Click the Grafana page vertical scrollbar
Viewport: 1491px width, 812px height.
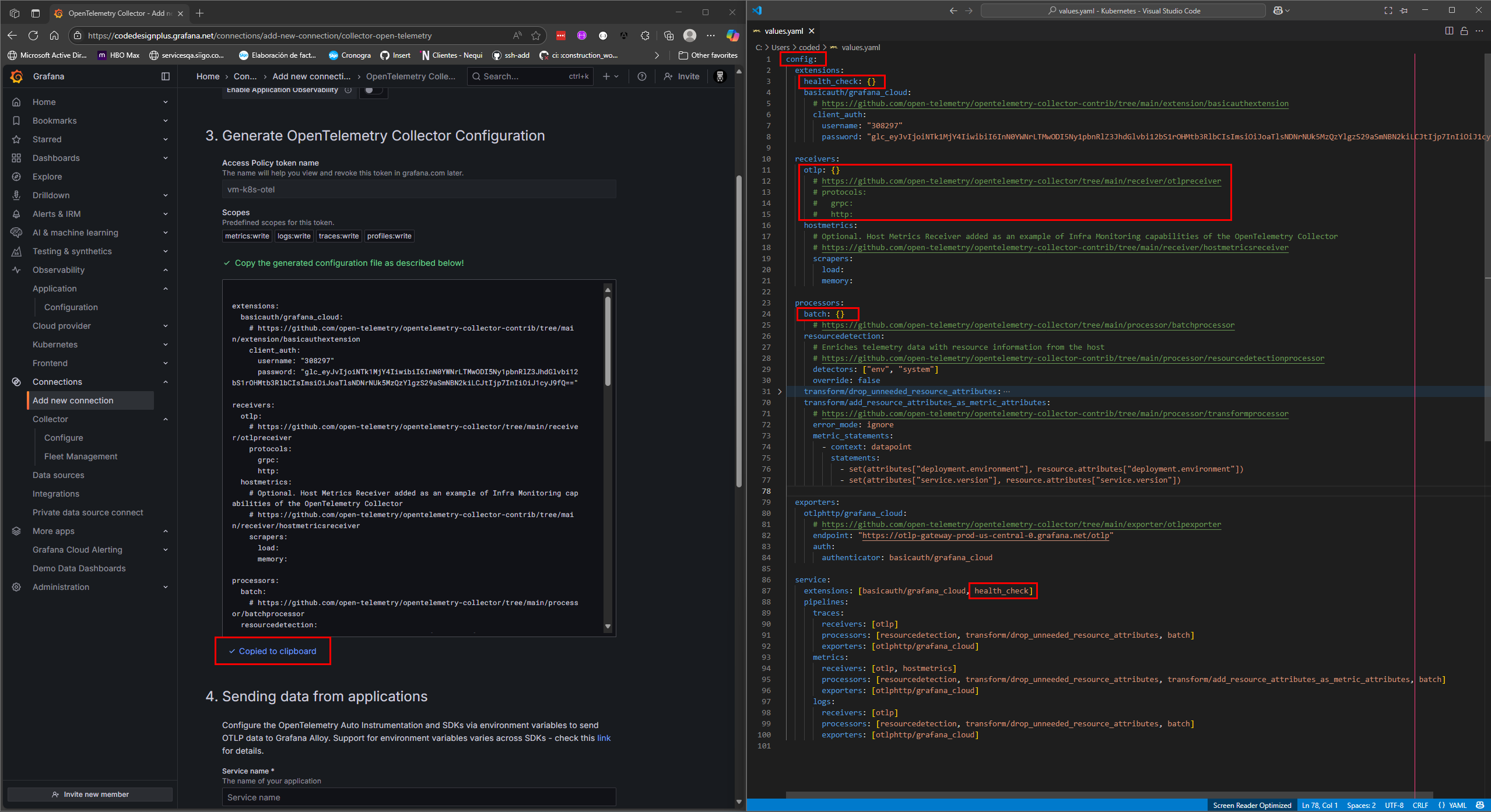pyautogui.click(x=739, y=331)
